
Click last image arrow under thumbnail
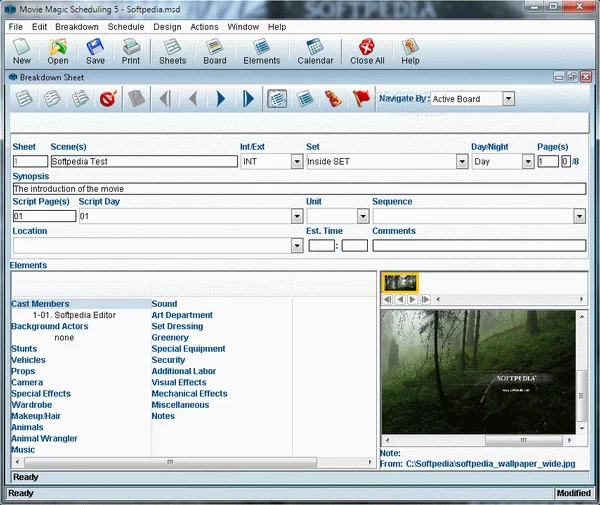pos(425,299)
